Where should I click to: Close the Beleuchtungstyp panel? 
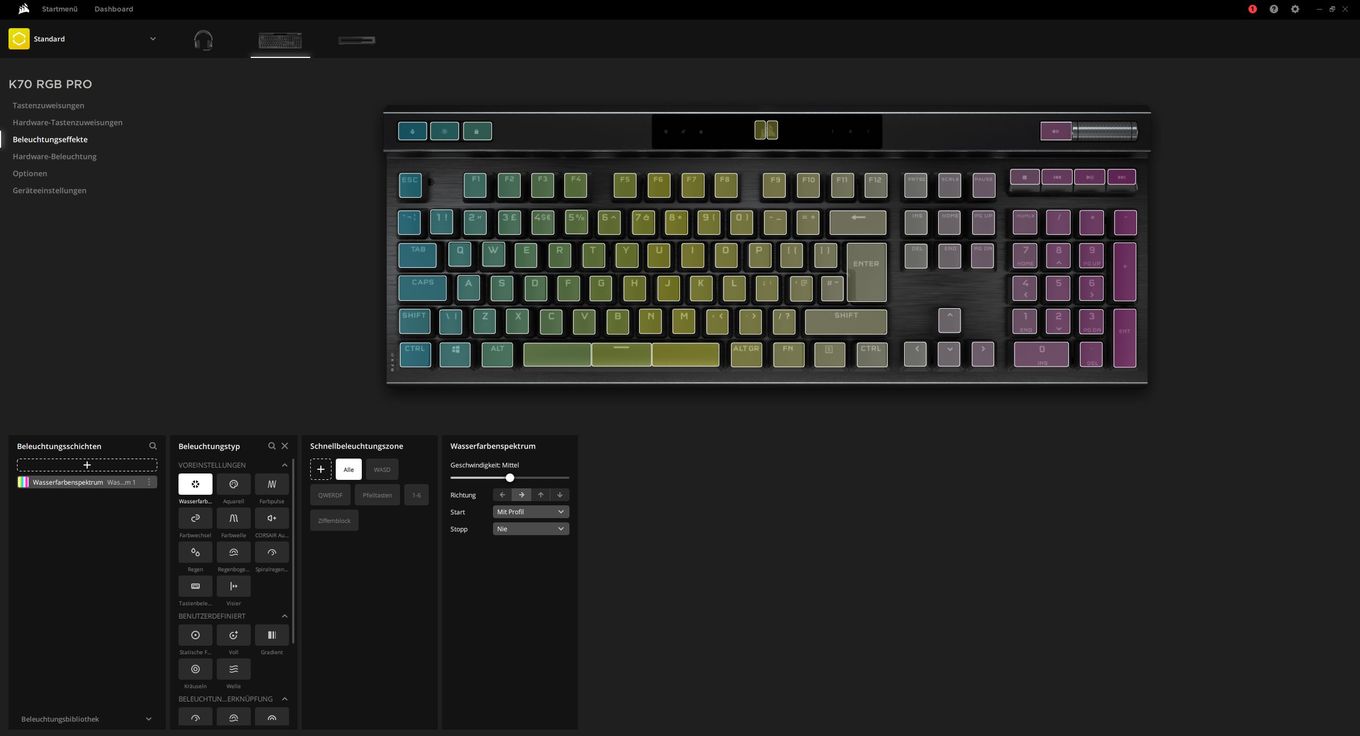pos(285,446)
